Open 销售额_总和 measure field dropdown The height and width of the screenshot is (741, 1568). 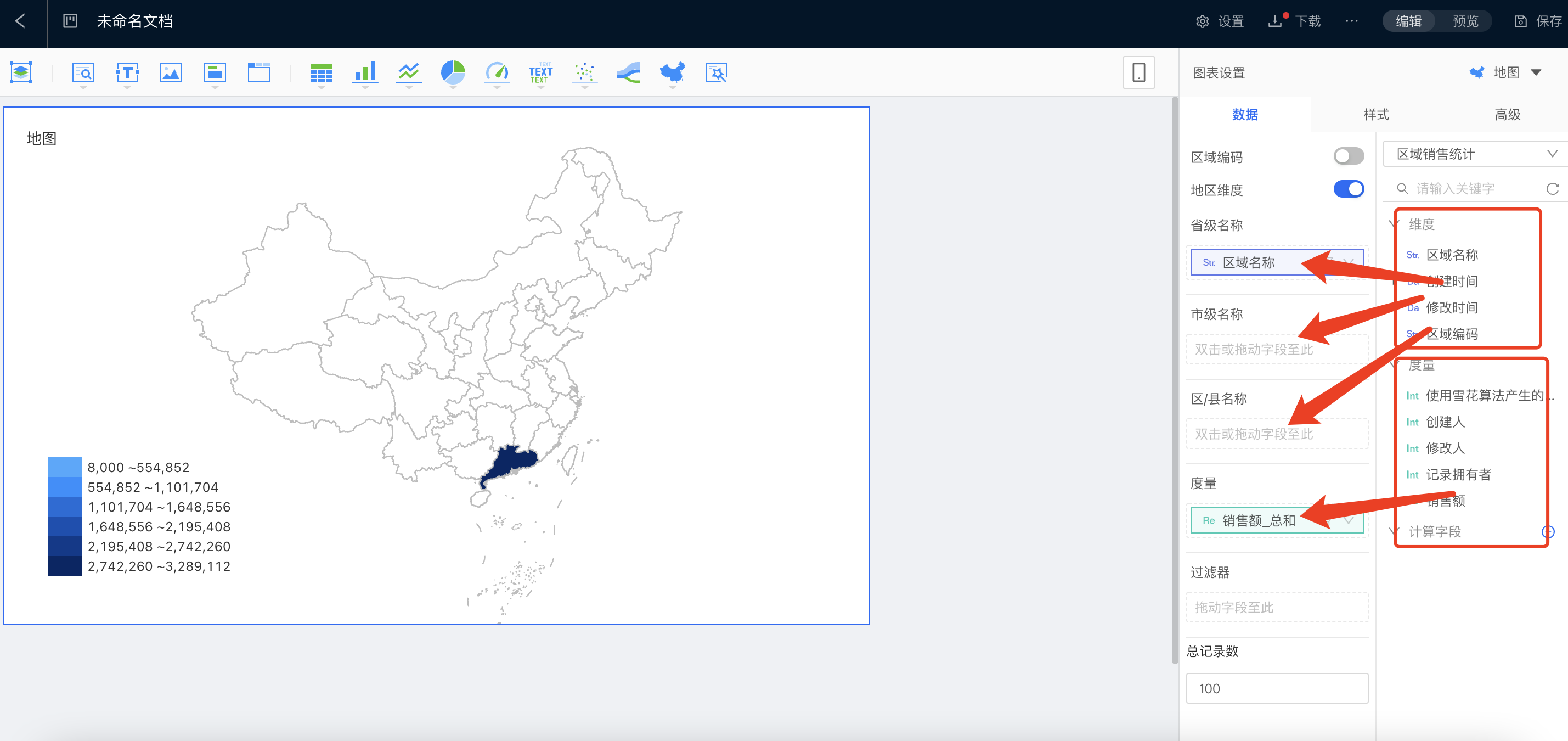(1349, 520)
